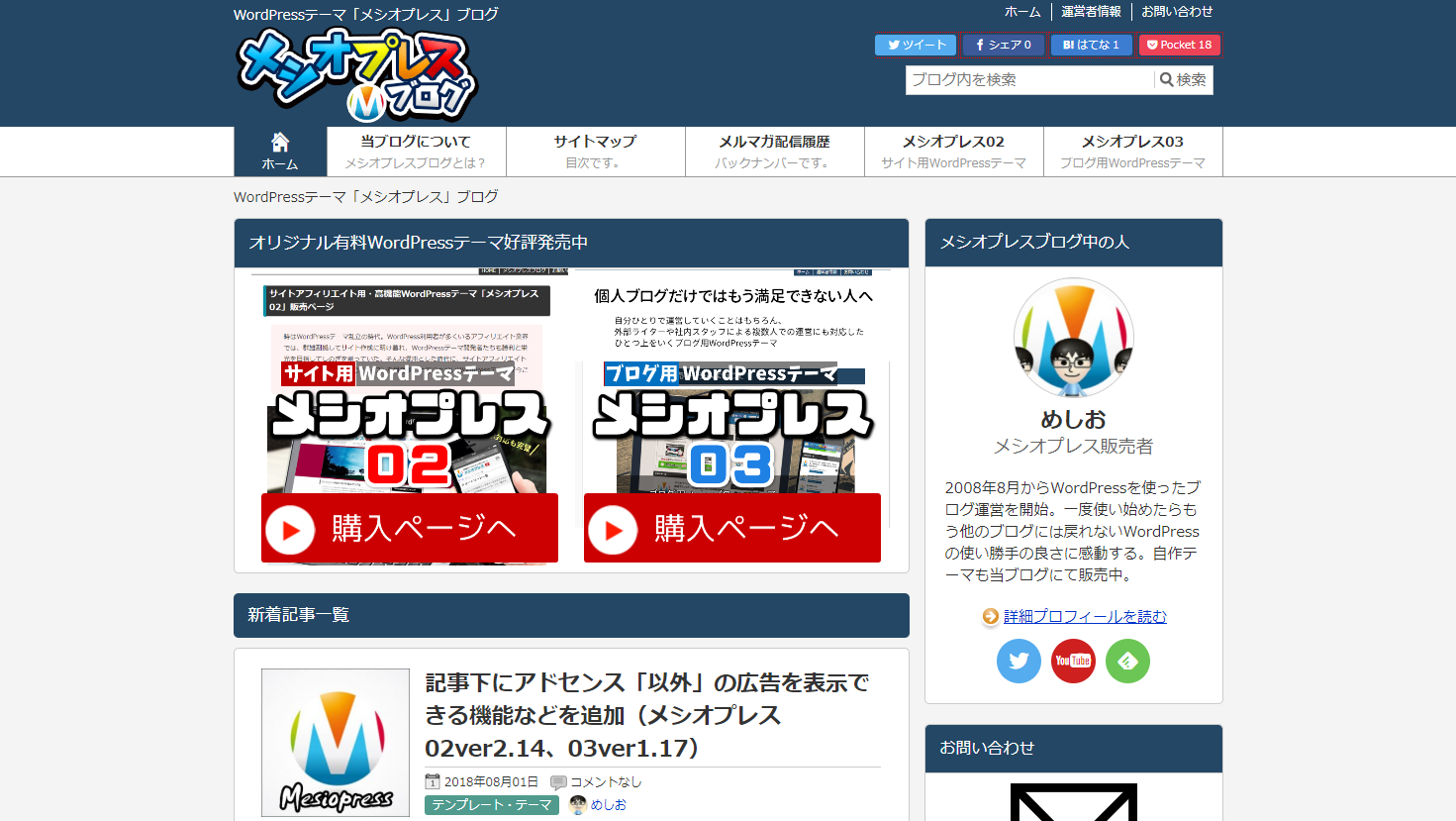Click the めしお profile avatar image
1456x821 pixels.
point(1074,338)
